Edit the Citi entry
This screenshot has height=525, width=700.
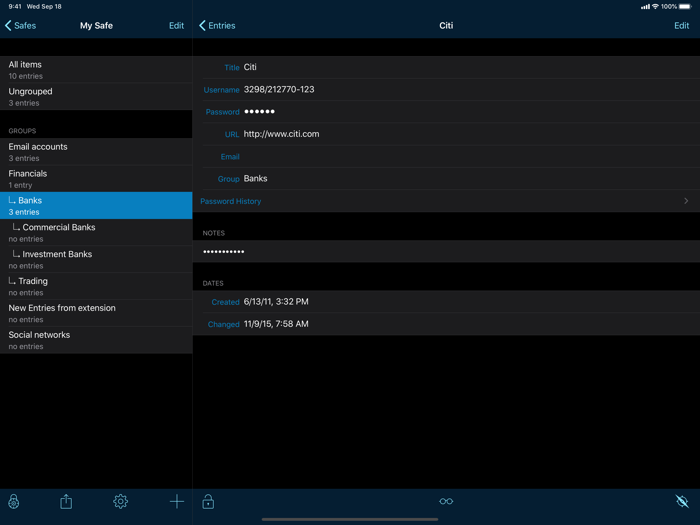coord(681,25)
